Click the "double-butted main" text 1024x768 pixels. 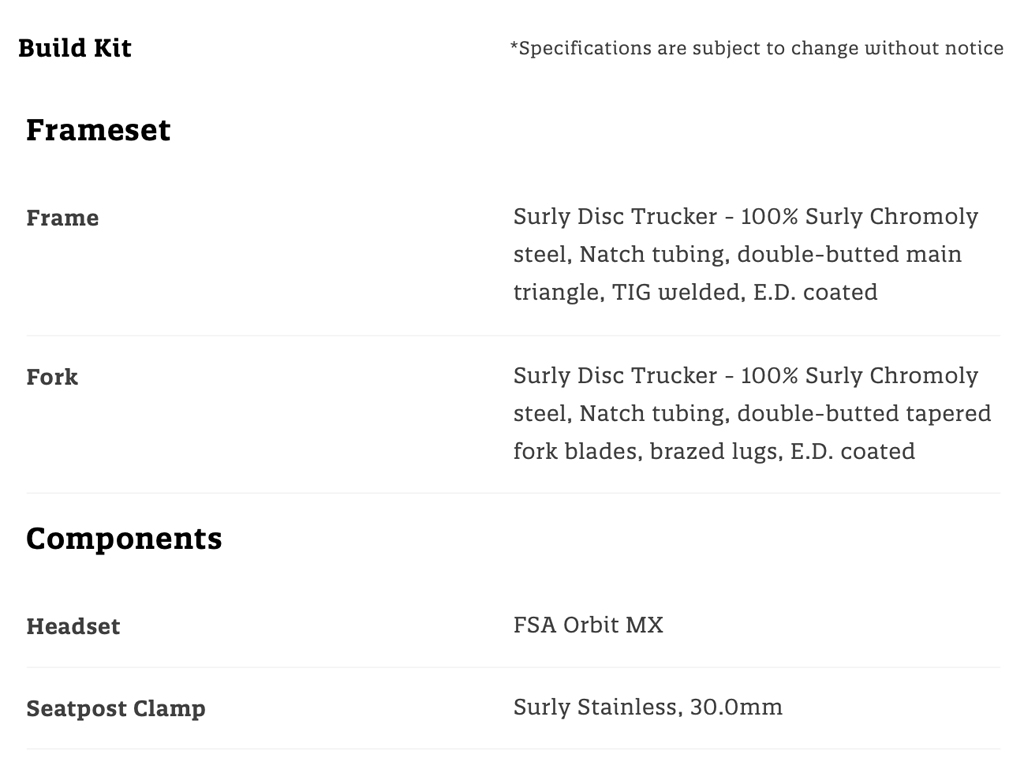point(849,254)
